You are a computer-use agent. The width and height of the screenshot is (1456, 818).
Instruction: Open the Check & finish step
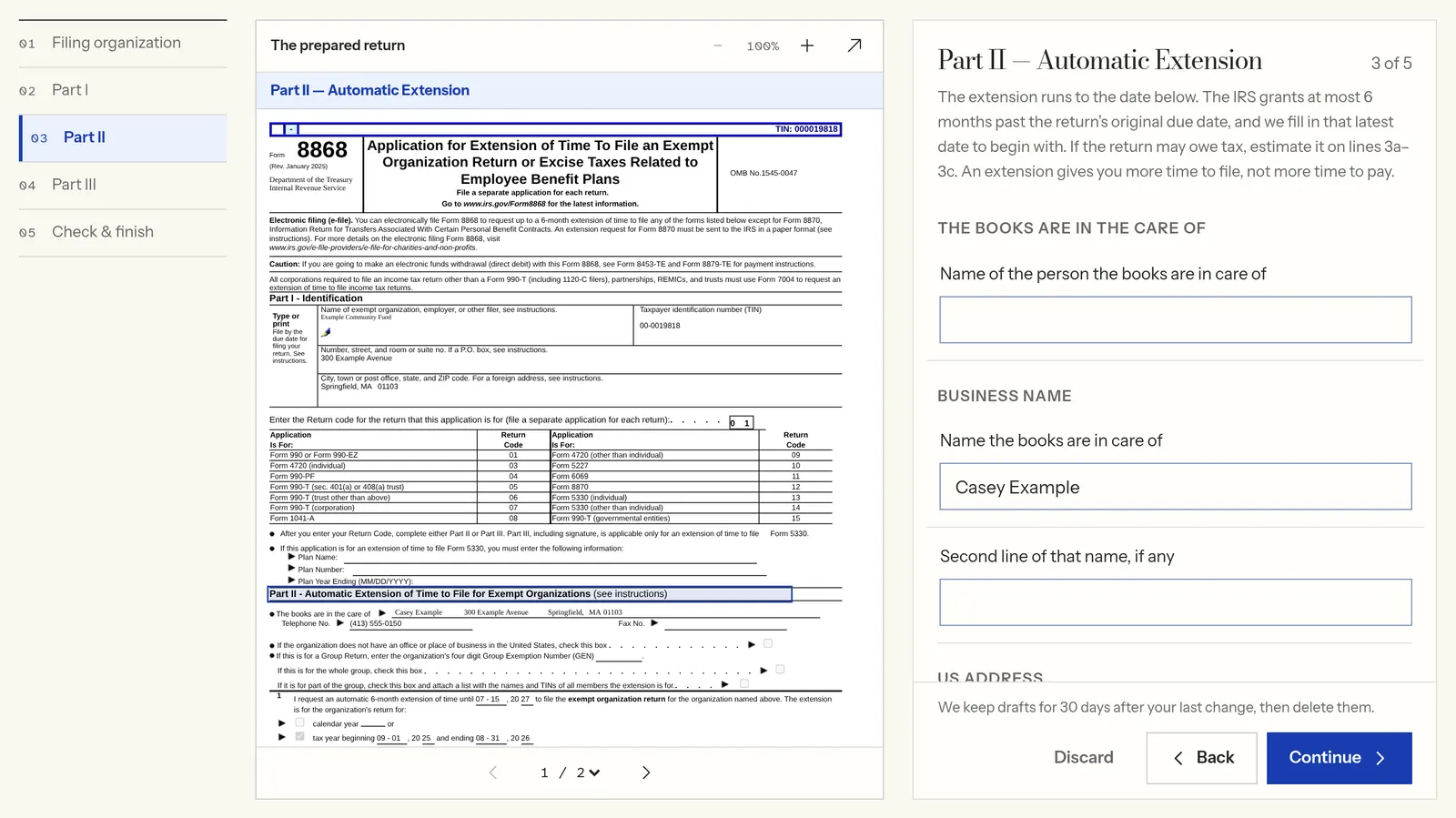pos(123,232)
